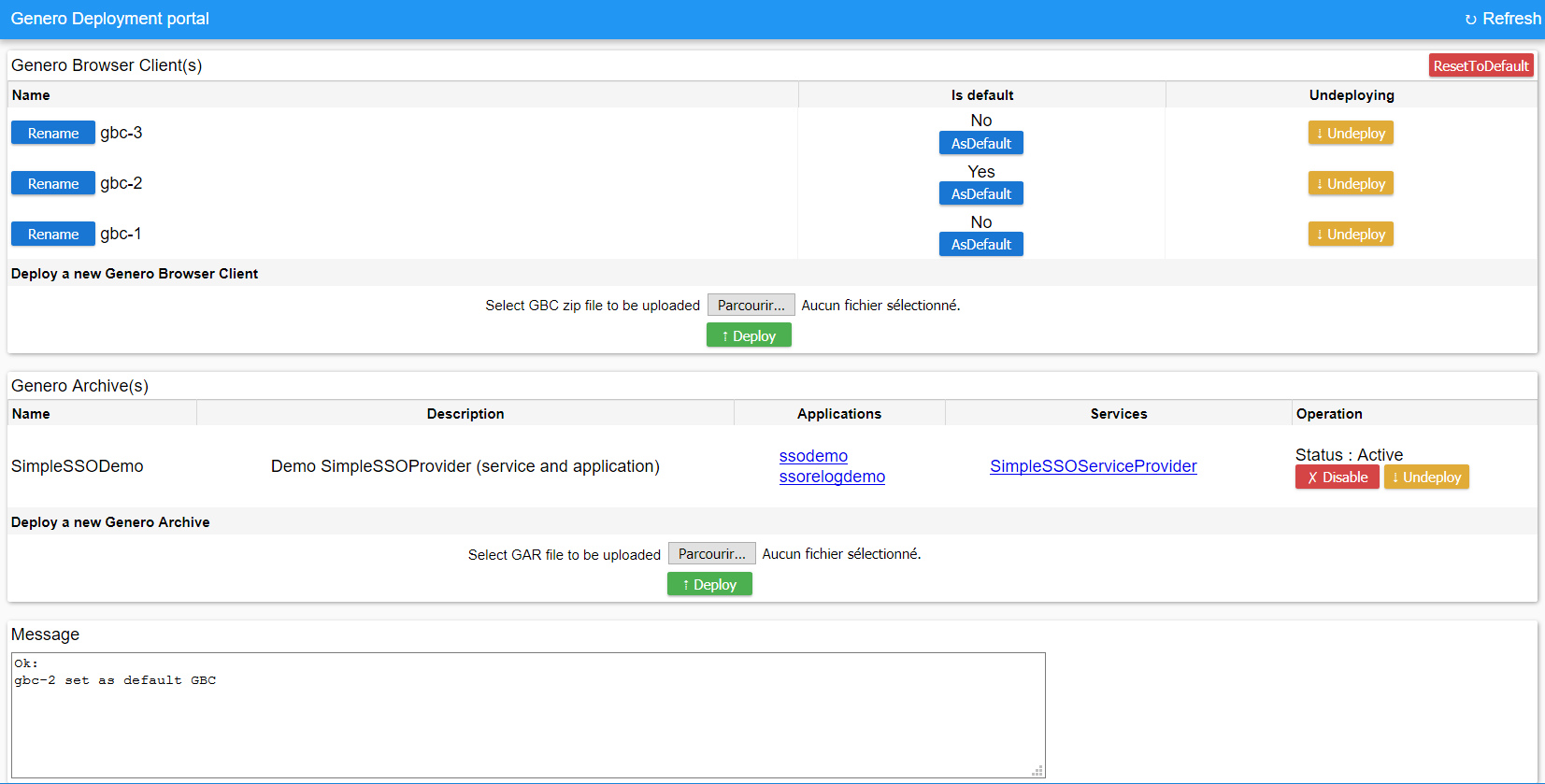Click inside the Message text area
The width and height of the screenshot is (1545, 784).
point(528,715)
